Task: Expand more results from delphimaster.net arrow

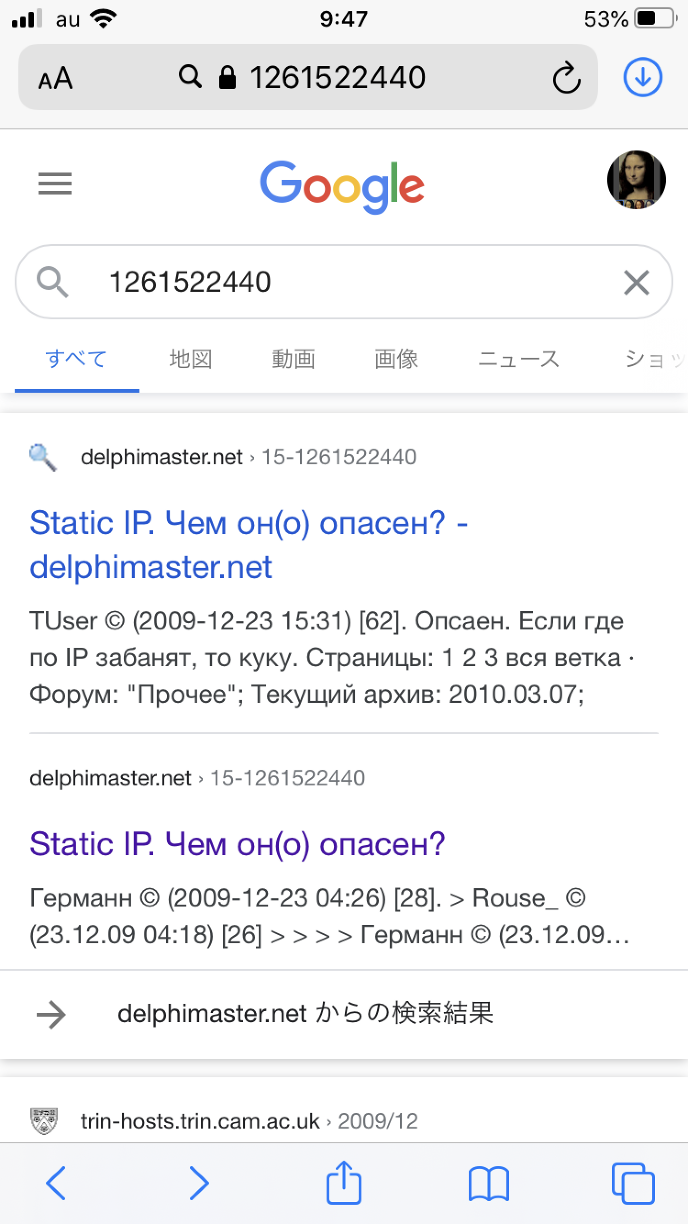Action: 51,1014
